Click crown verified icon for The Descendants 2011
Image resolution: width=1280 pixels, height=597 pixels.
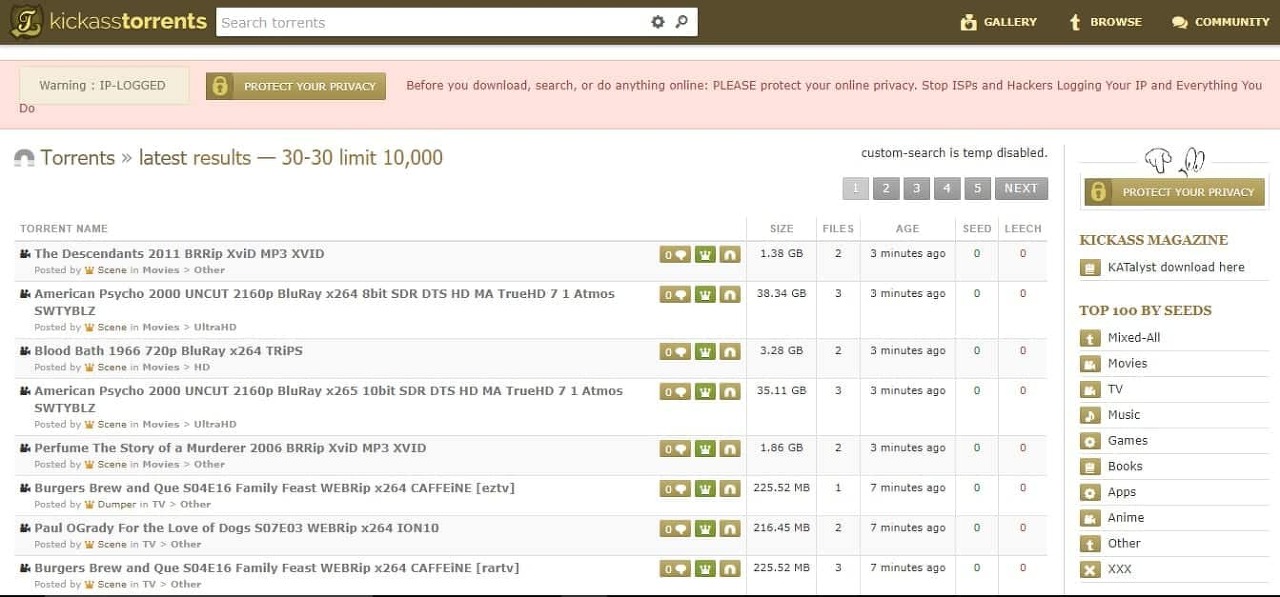705,255
